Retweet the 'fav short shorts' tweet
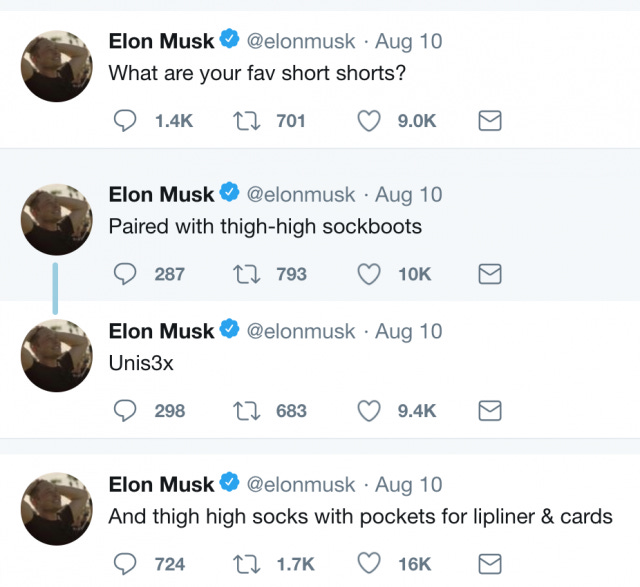The height and width of the screenshot is (587, 640). click(x=244, y=121)
